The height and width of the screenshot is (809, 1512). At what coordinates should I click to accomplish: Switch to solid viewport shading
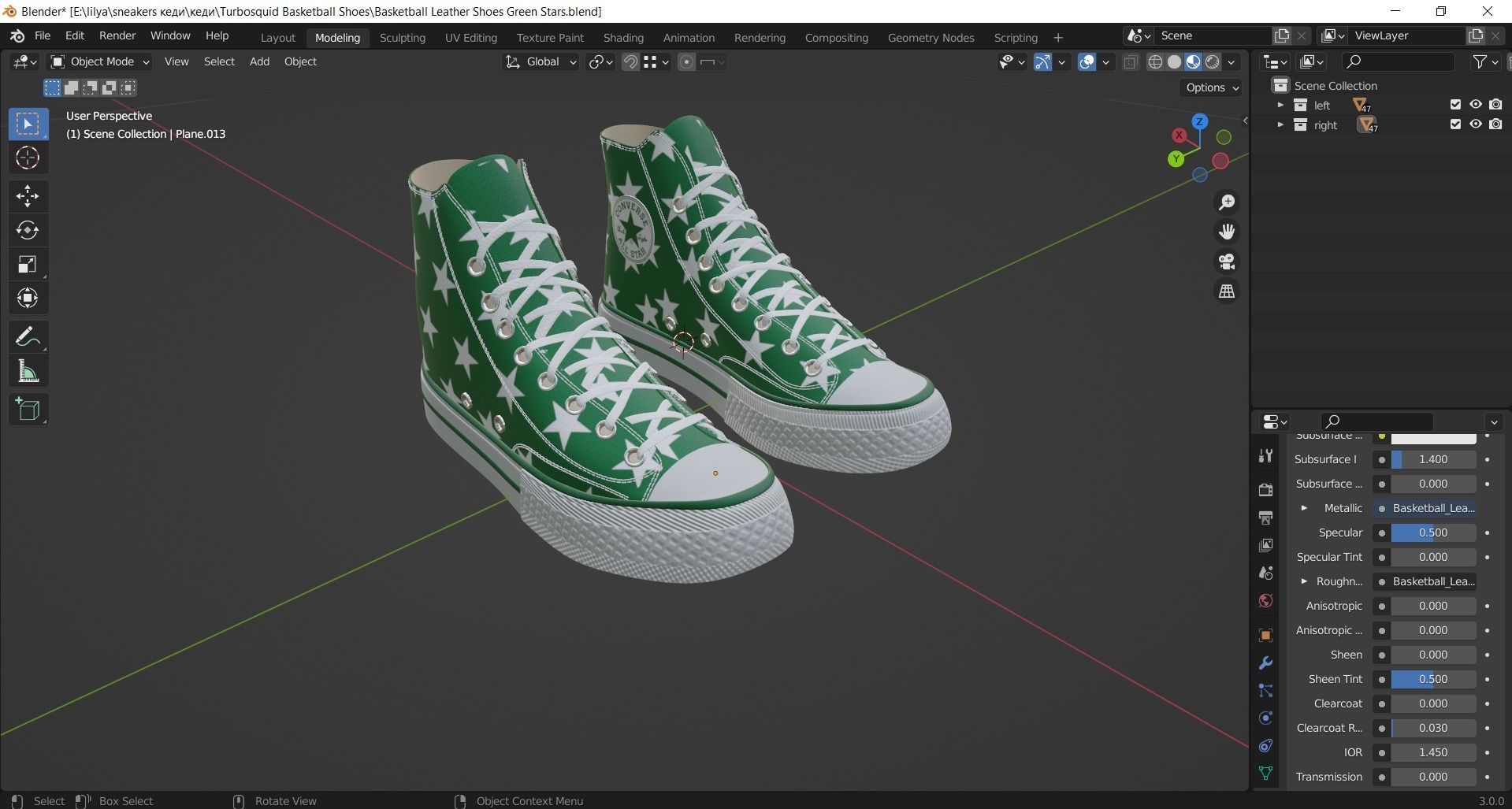tap(1174, 62)
